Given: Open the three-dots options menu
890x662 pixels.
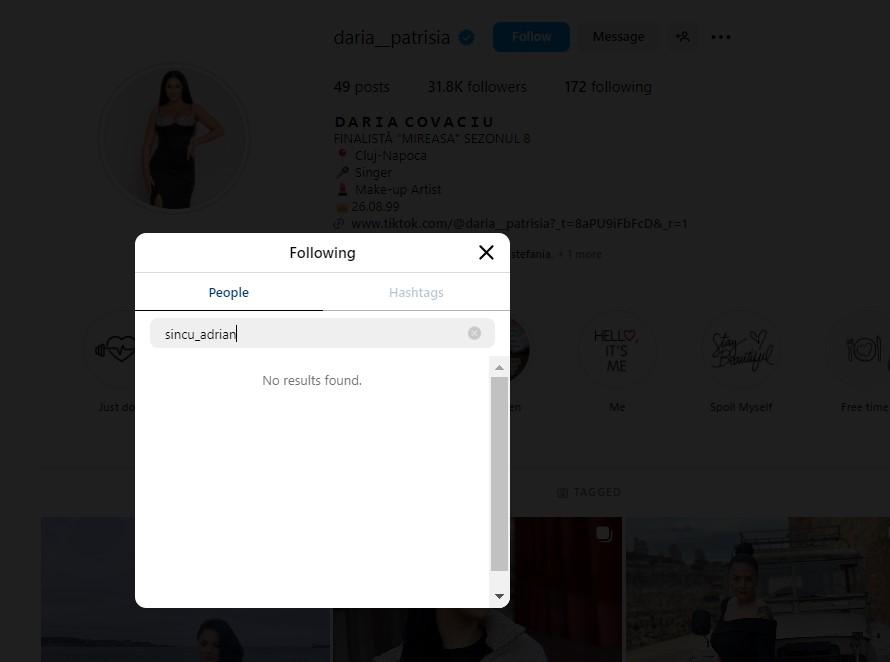Looking at the screenshot, I should click(x=721, y=37).
